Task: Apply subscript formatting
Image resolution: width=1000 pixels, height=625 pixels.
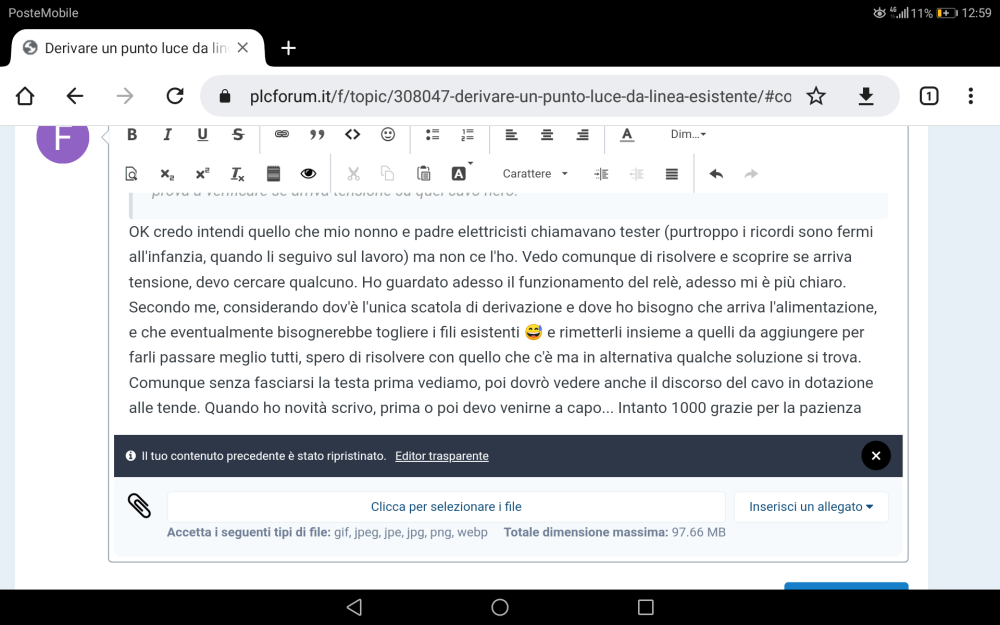Action: click(x=166, y=172)
